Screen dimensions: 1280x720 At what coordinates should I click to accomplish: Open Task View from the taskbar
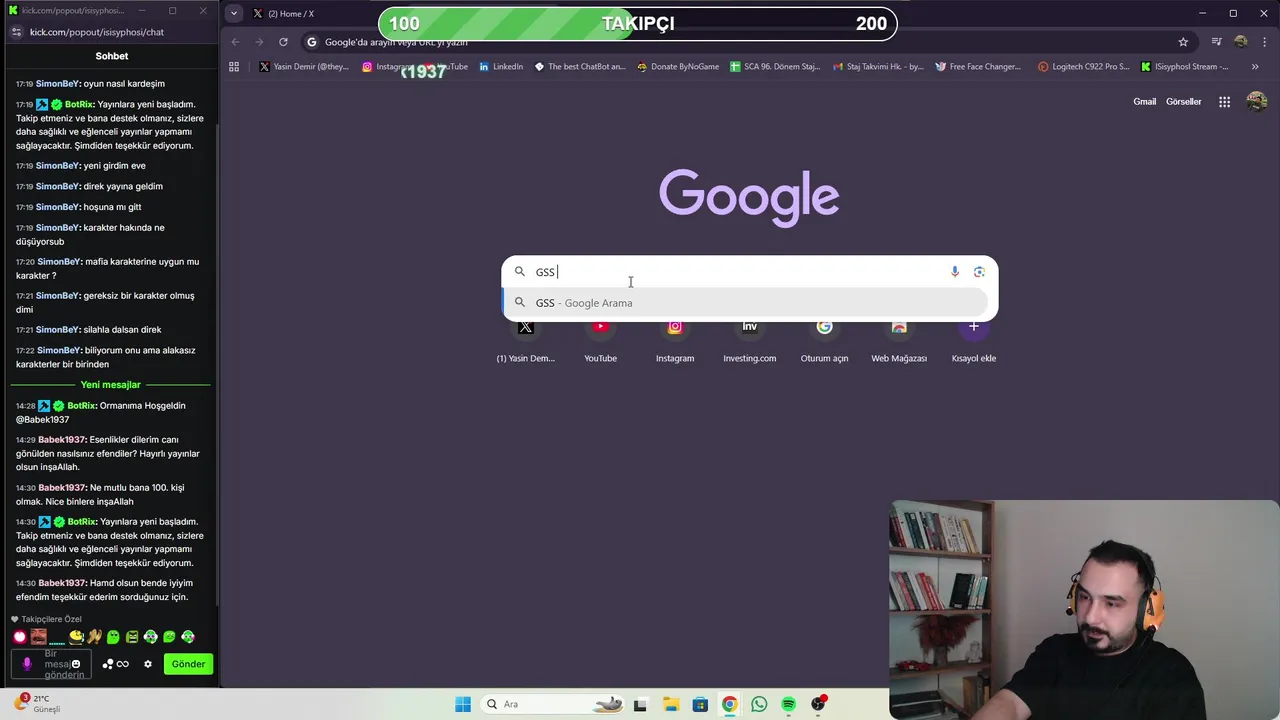tap(640, 704)
